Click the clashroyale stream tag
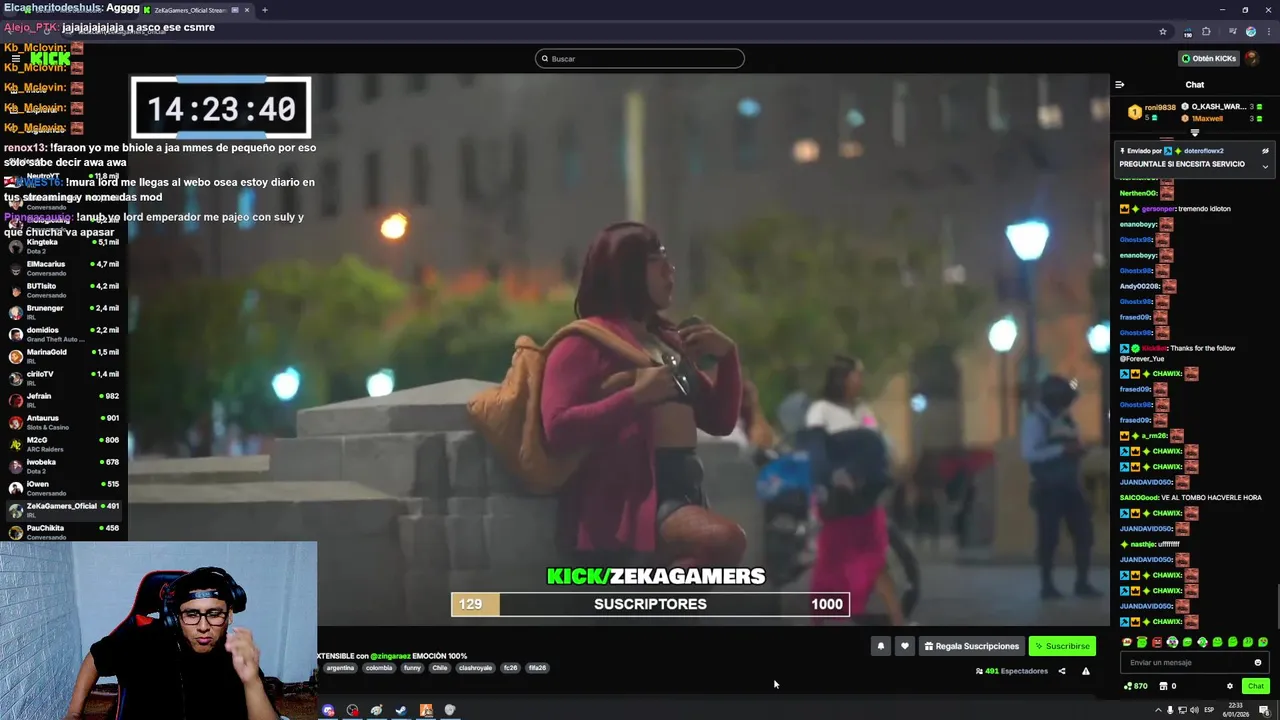Viewport: 1280px width, 720px height. click(x=476, y=668)
